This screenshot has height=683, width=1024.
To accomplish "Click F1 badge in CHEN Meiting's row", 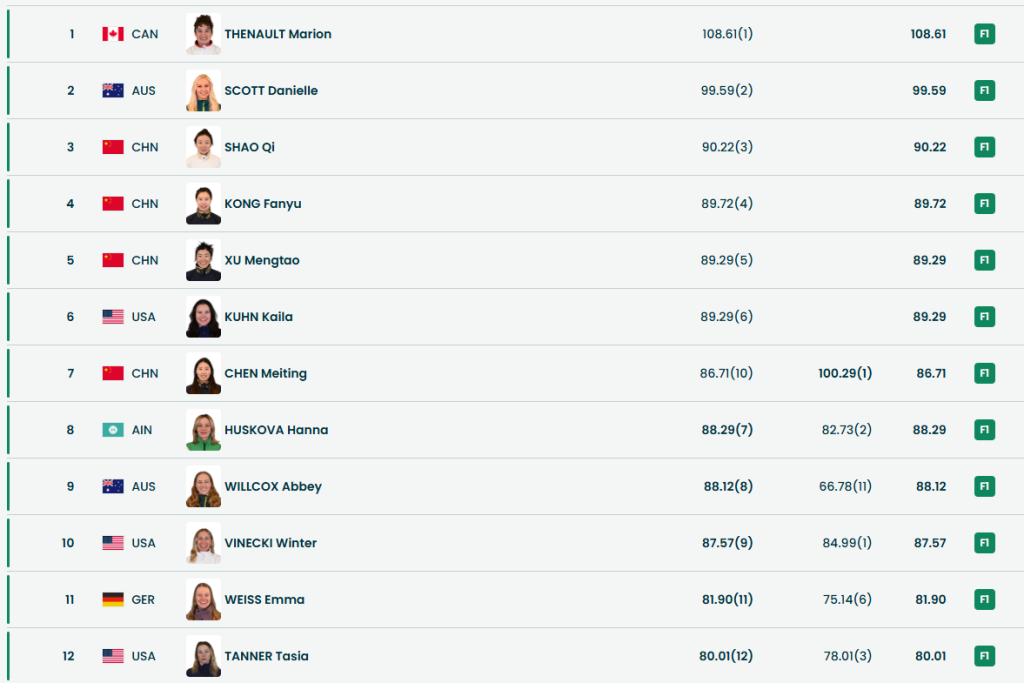I will point(984,374).
